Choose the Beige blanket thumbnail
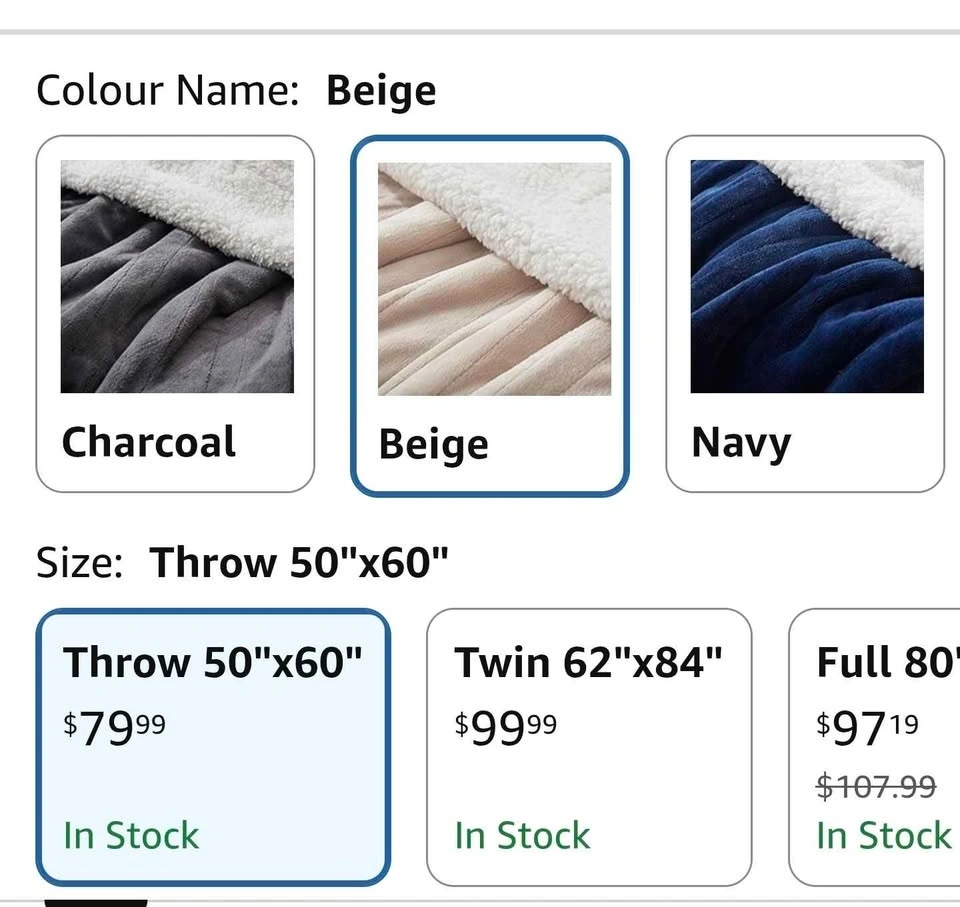Image resolution: width=960 pixels, height=907 pixels. point(494,278)
